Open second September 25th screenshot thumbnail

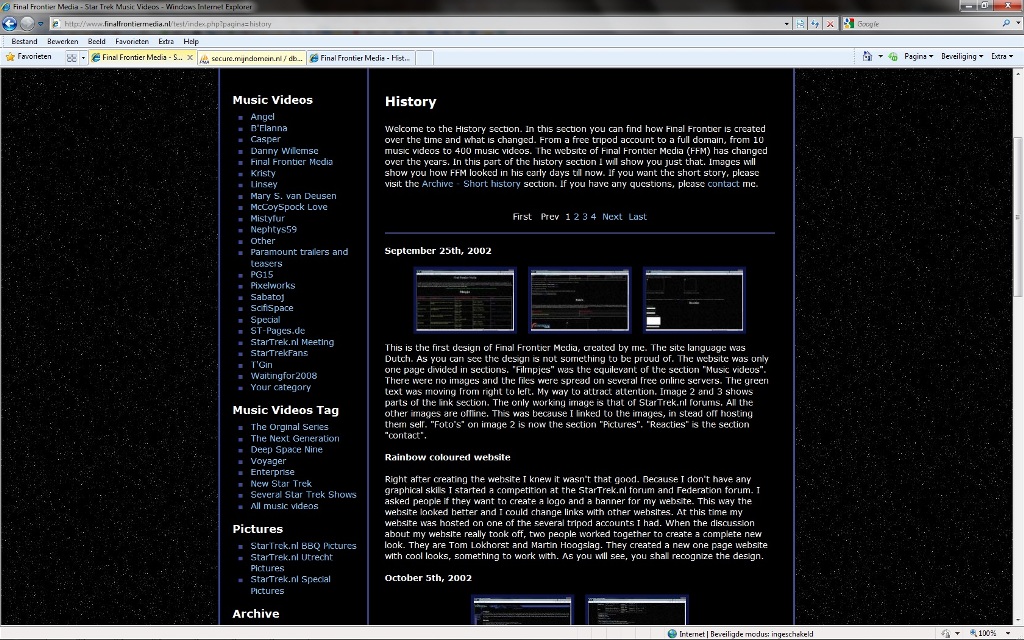579,300
